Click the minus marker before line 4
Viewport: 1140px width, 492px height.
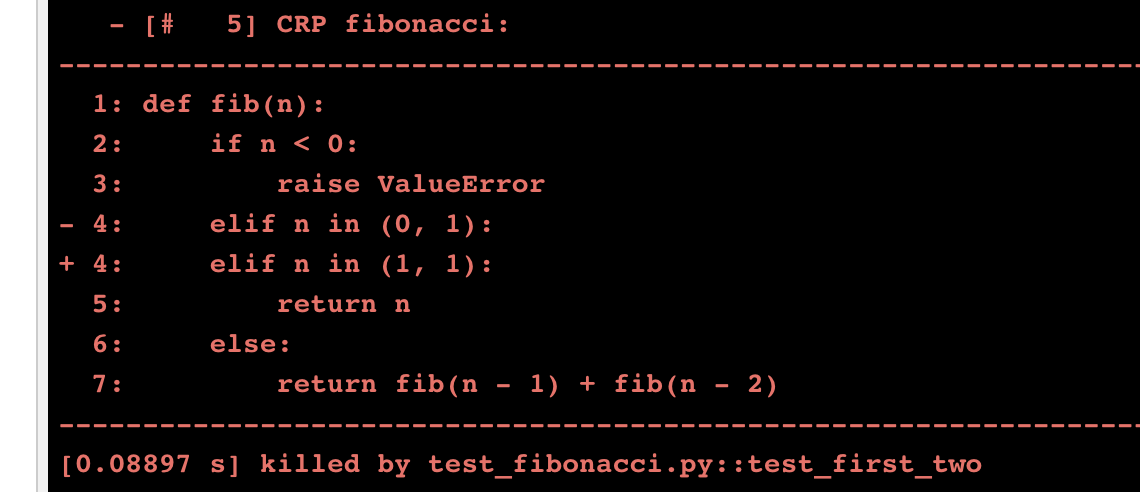point(66,224)
